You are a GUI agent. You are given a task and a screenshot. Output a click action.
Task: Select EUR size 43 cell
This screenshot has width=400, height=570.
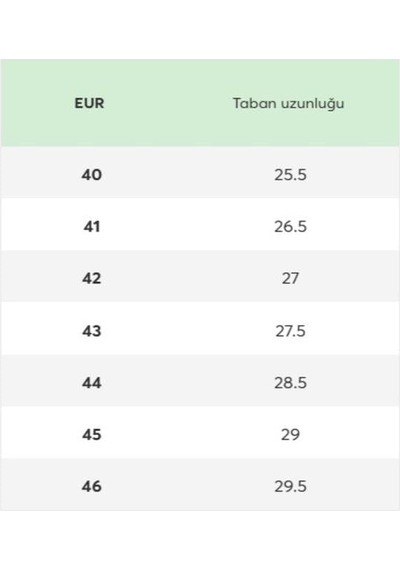coord(92,331)
